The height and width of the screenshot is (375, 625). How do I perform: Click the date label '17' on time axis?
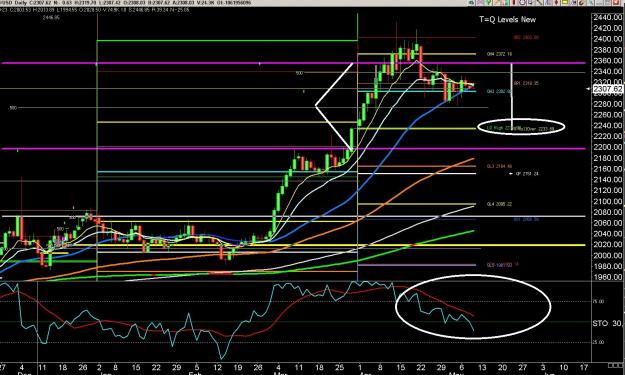(x=584, y=367)
